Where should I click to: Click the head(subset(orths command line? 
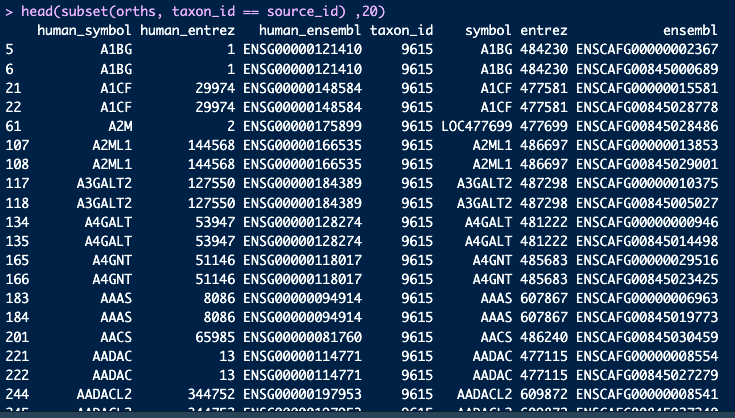(195, 11)
